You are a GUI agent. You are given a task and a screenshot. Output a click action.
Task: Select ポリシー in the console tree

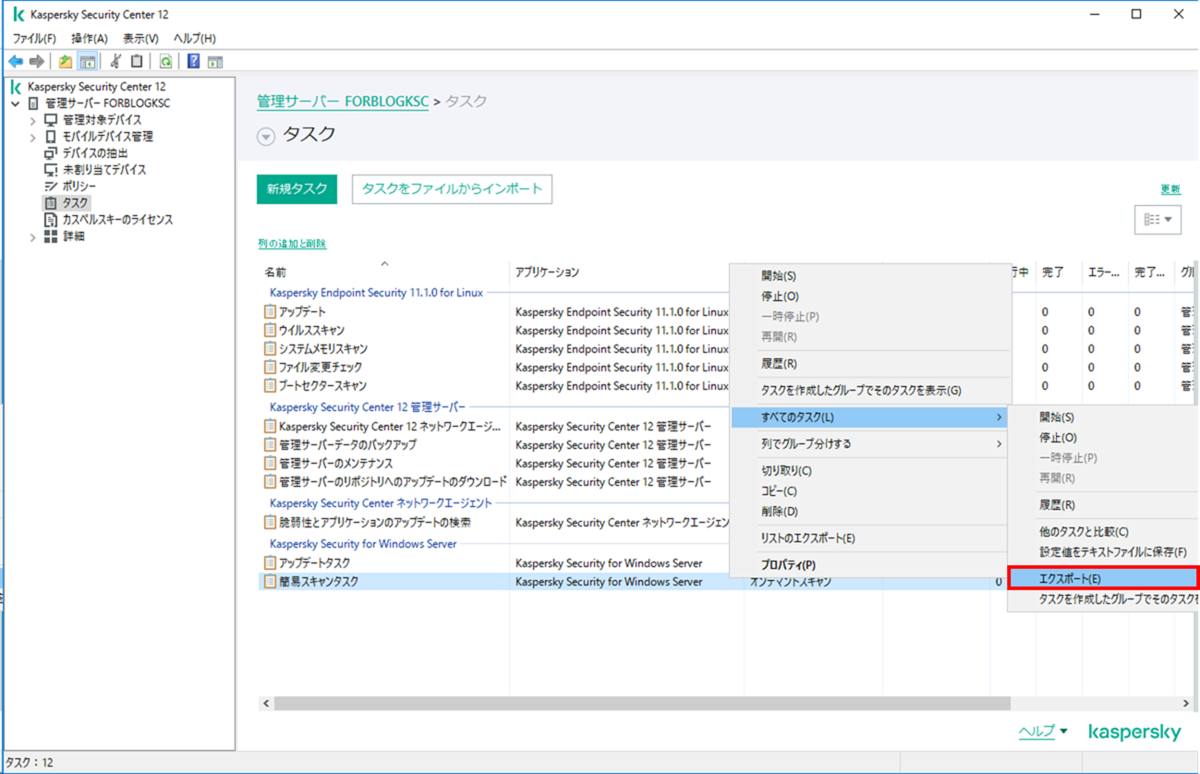pyautogui.click(x=79, y=187)
